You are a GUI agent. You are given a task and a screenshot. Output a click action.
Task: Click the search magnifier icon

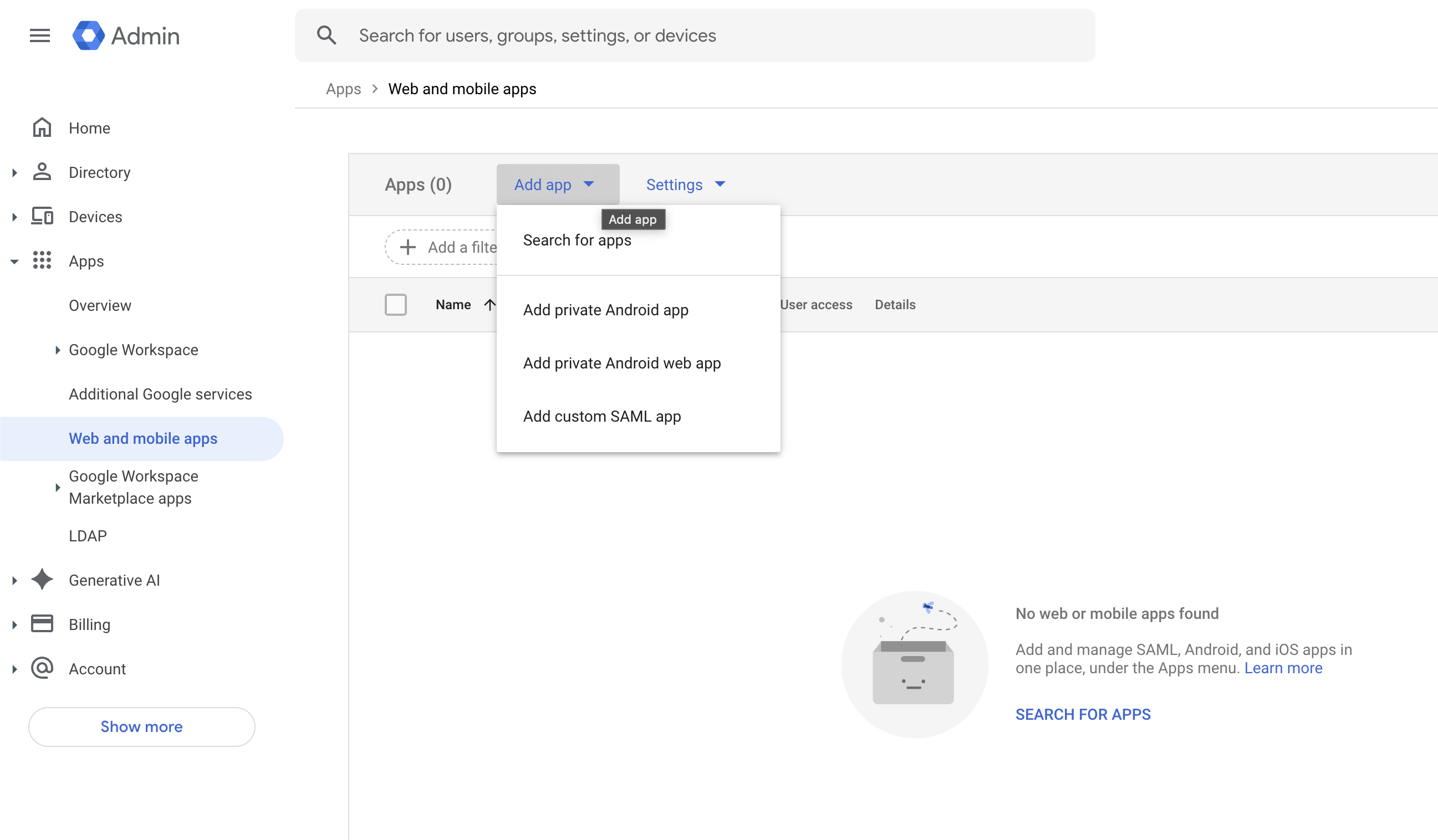pos(327,35)
